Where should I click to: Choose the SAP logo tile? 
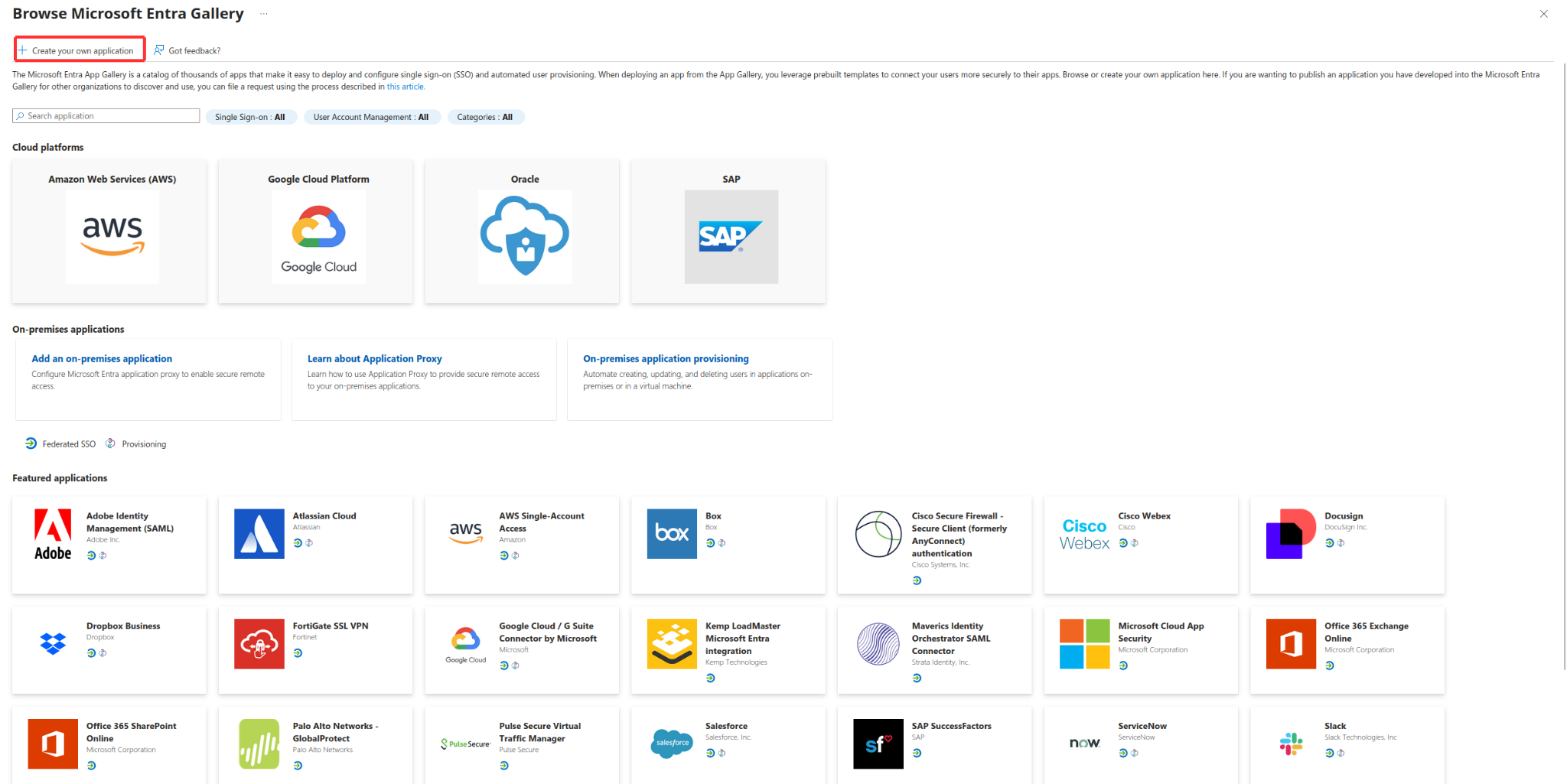[x=731, y=237]
